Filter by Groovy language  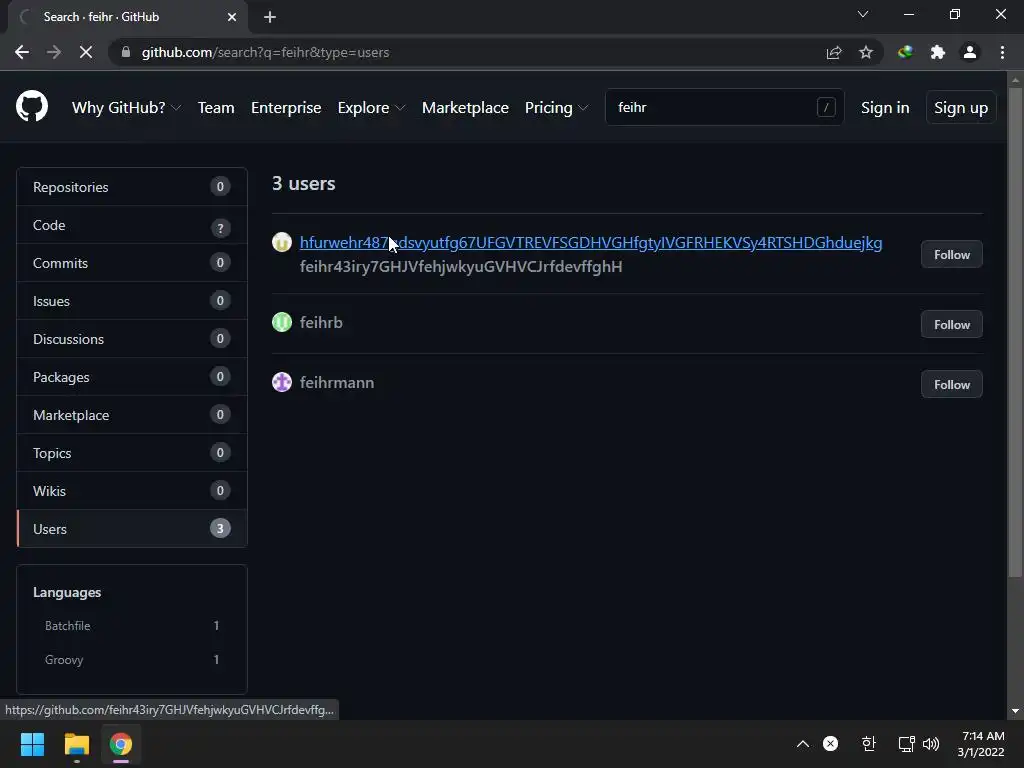(132, 660)
